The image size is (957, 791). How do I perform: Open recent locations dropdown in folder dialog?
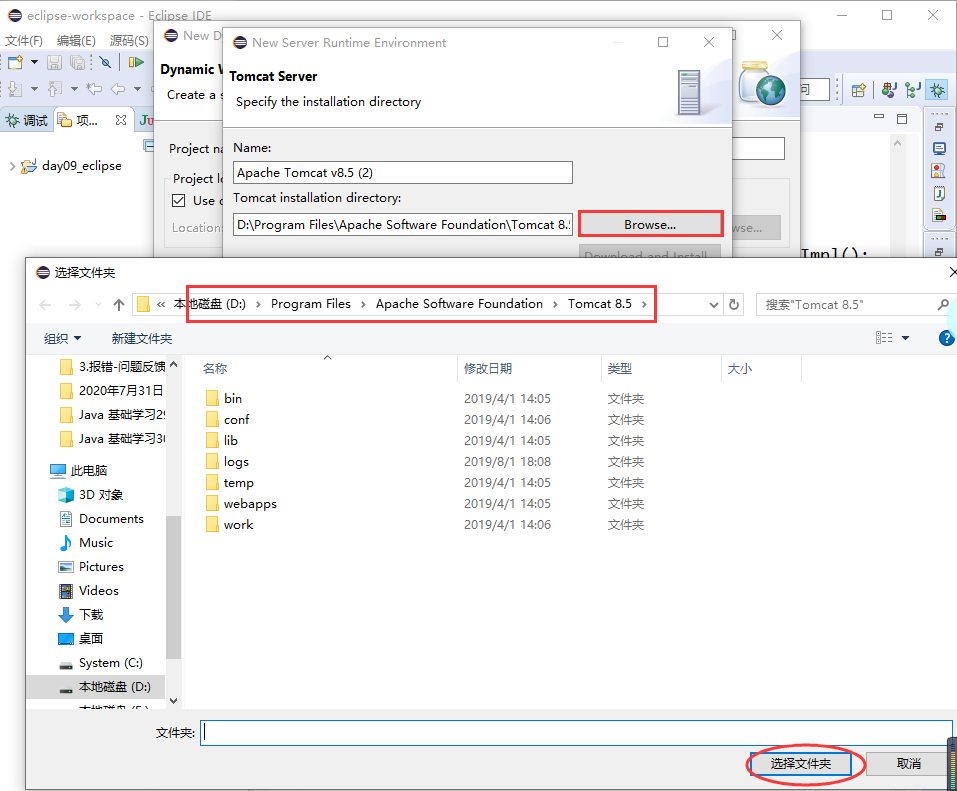(98, 305)
